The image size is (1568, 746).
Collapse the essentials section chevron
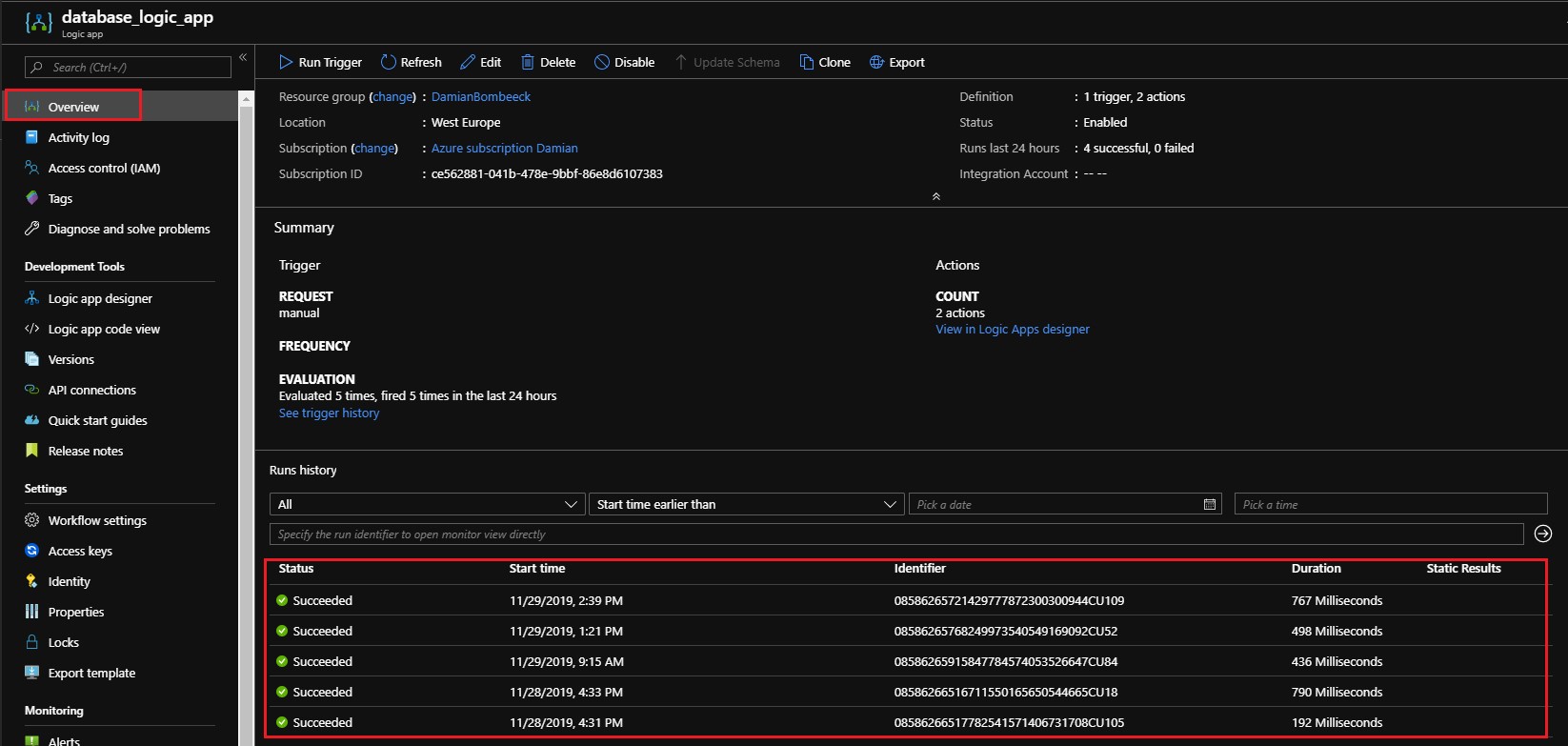pos(935,196)
